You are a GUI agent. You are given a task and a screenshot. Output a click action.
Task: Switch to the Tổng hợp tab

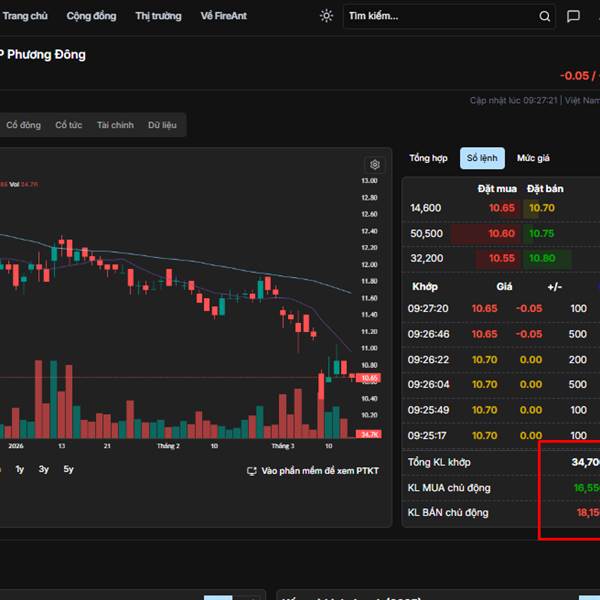point(428,158)
